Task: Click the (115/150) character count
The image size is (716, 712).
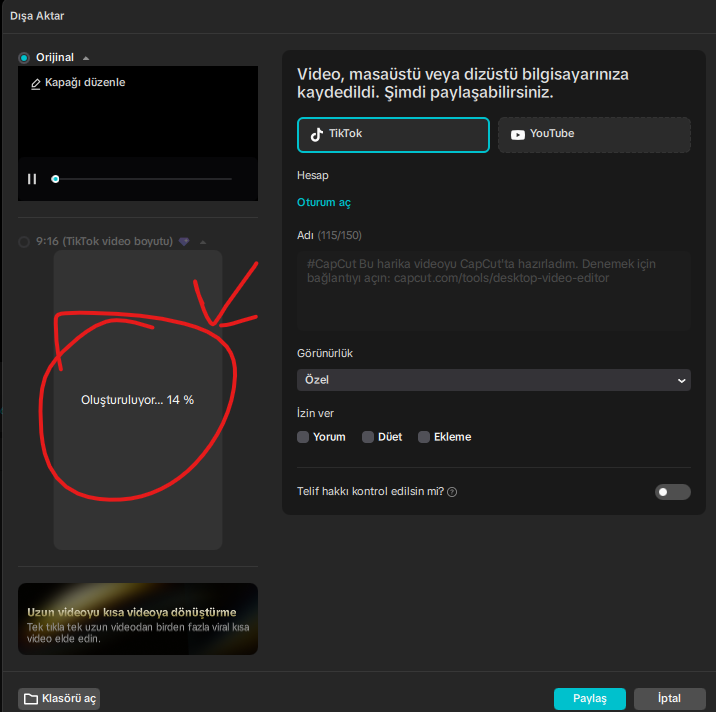Action: pyautogui.click(x=339, y=236)
